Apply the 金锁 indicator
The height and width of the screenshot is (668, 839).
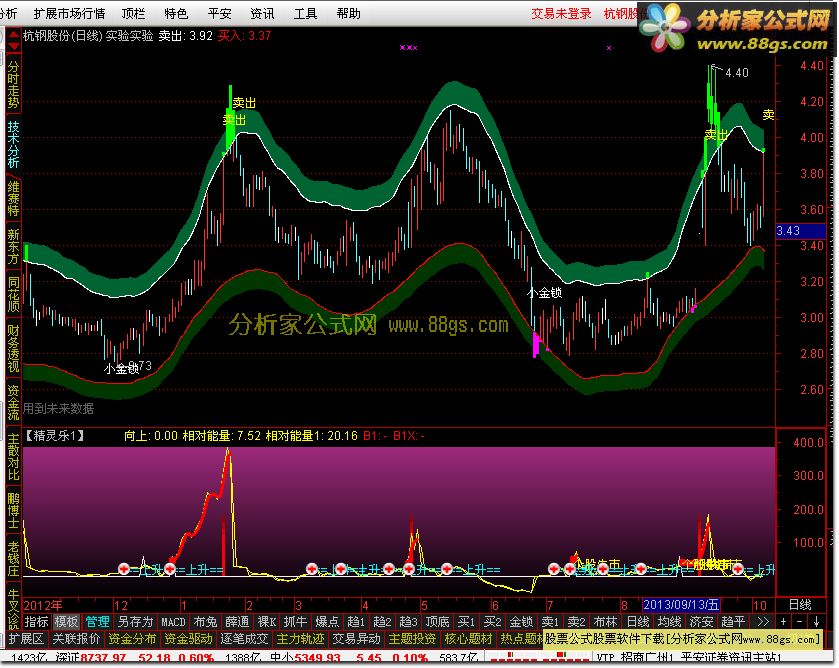click(x=521, y=621)
